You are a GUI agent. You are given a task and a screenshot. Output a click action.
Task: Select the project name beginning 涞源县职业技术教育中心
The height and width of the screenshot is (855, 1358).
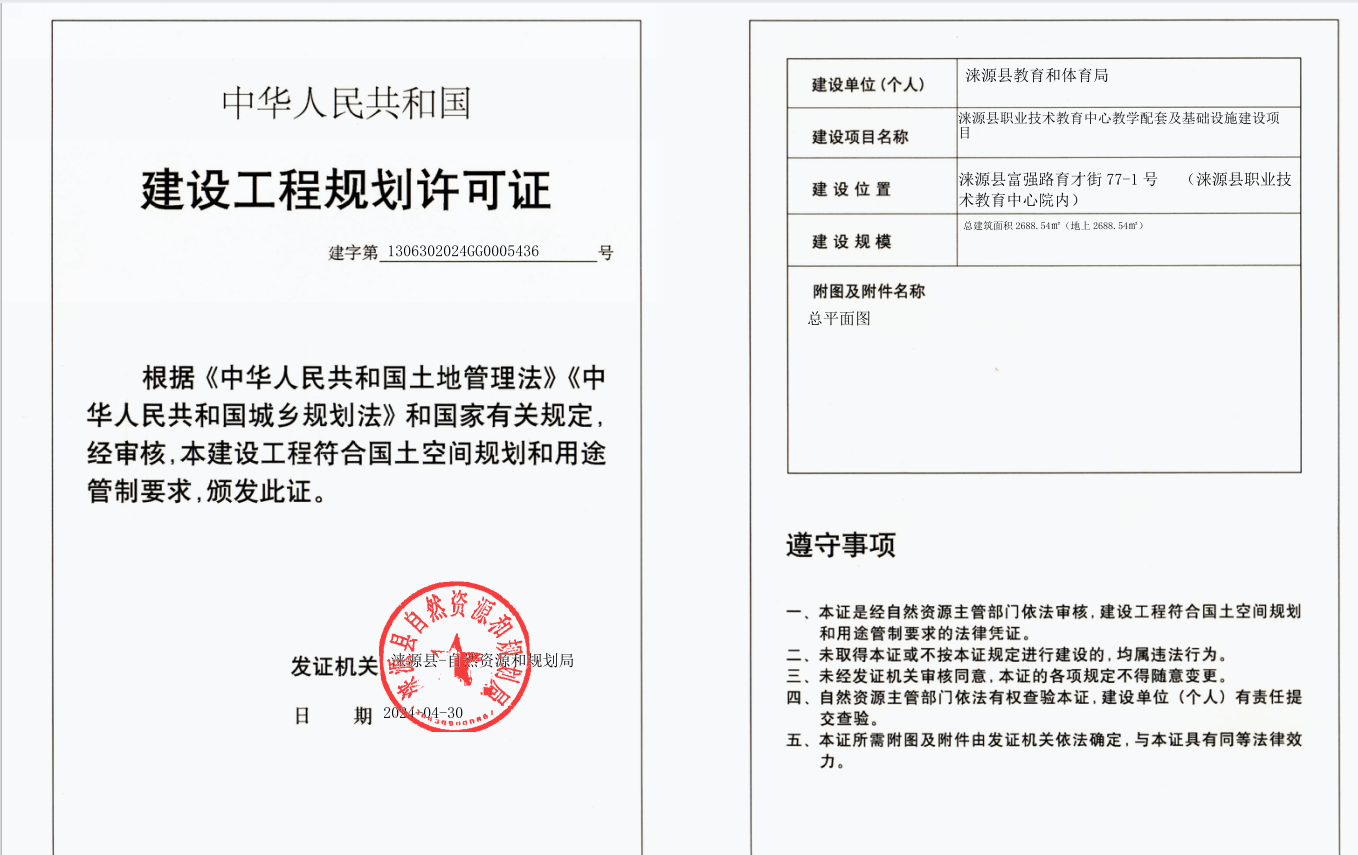click(1118, 124)
